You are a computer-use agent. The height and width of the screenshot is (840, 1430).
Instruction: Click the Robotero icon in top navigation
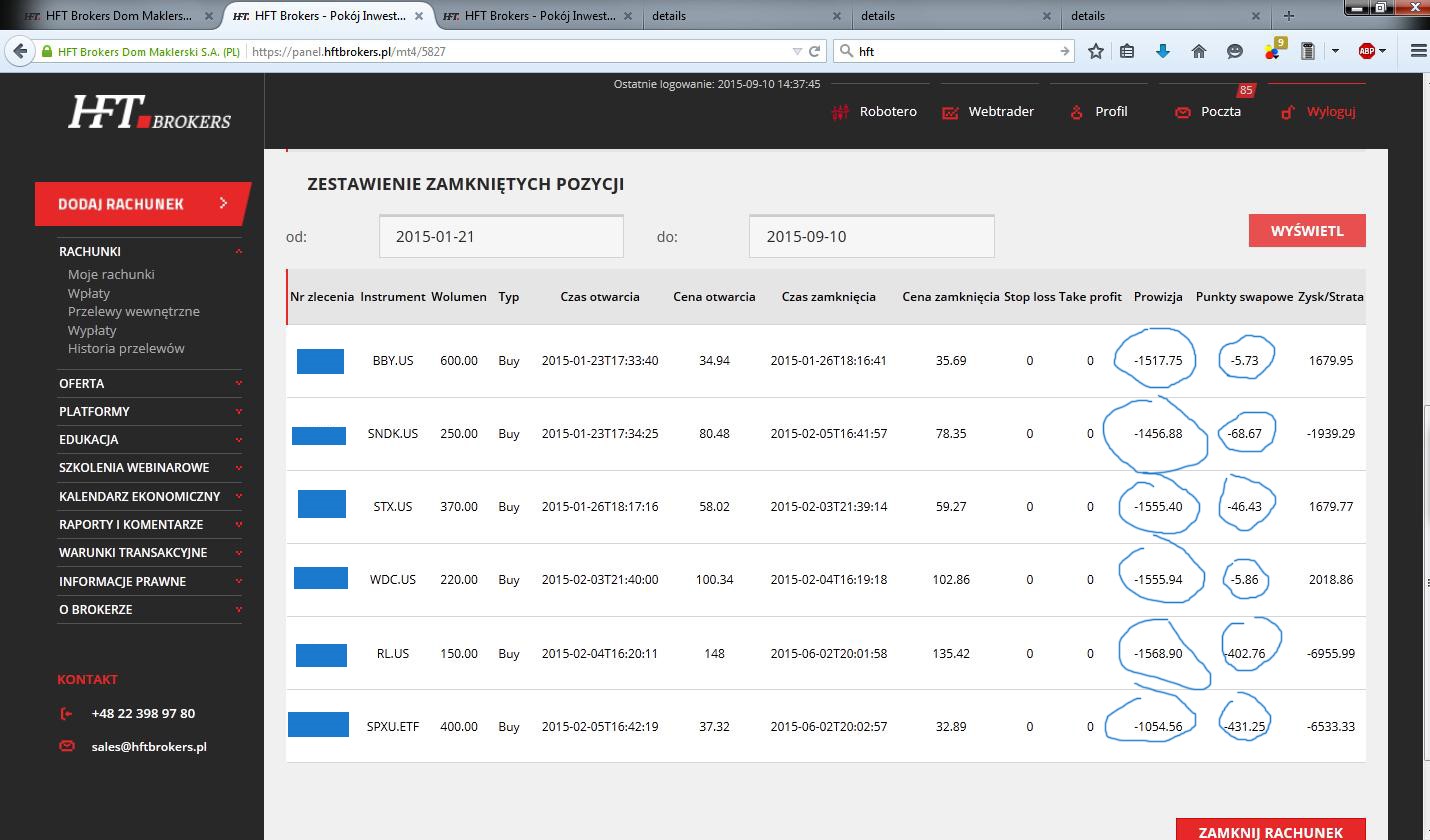(840, 112)
